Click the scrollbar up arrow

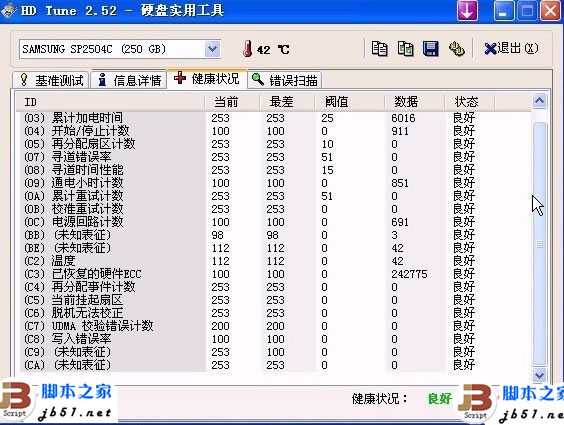point(539,101)
